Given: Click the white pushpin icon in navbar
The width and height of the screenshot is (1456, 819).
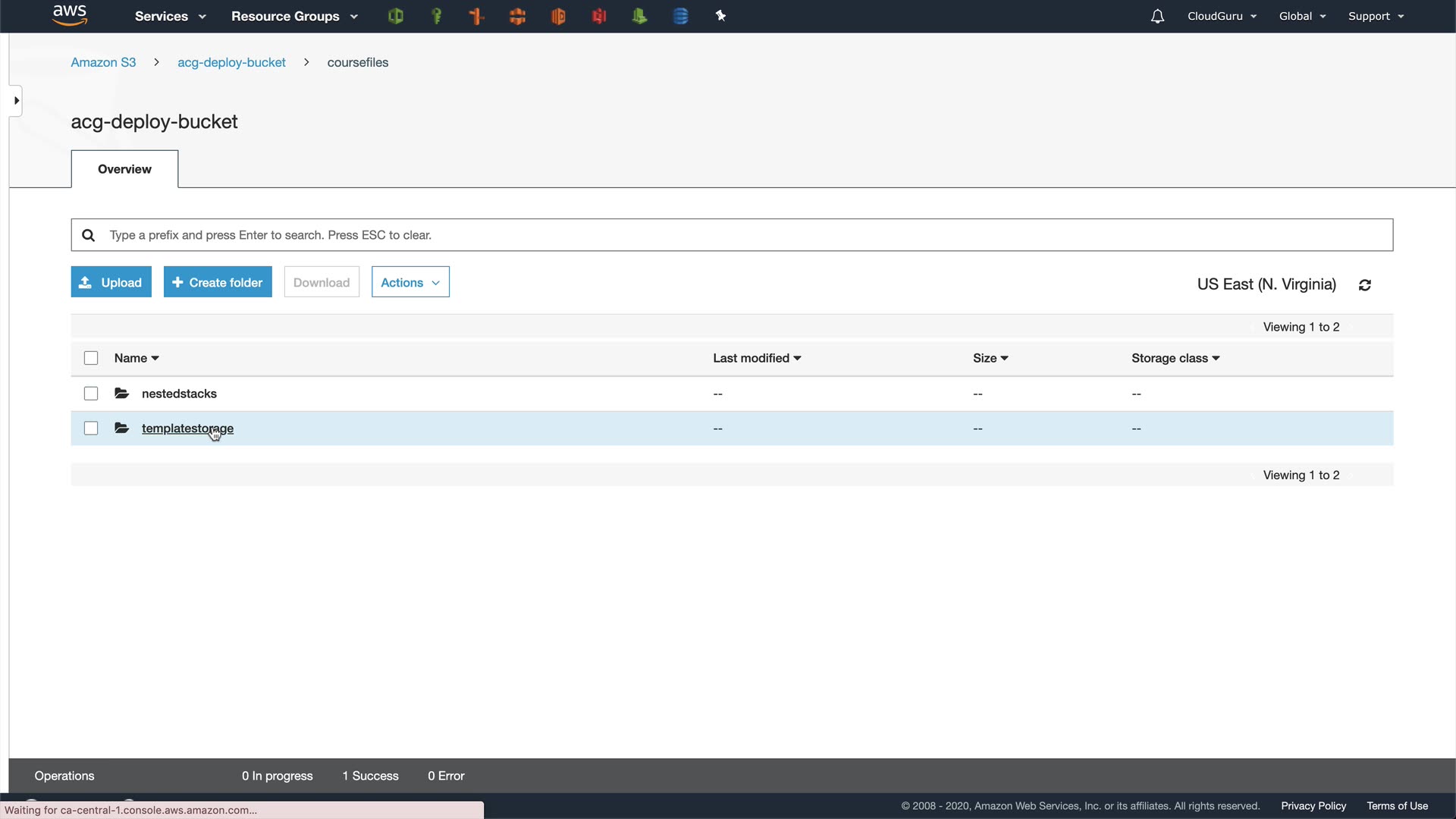Looking at the screenshot, I should (x=720, y=16).
